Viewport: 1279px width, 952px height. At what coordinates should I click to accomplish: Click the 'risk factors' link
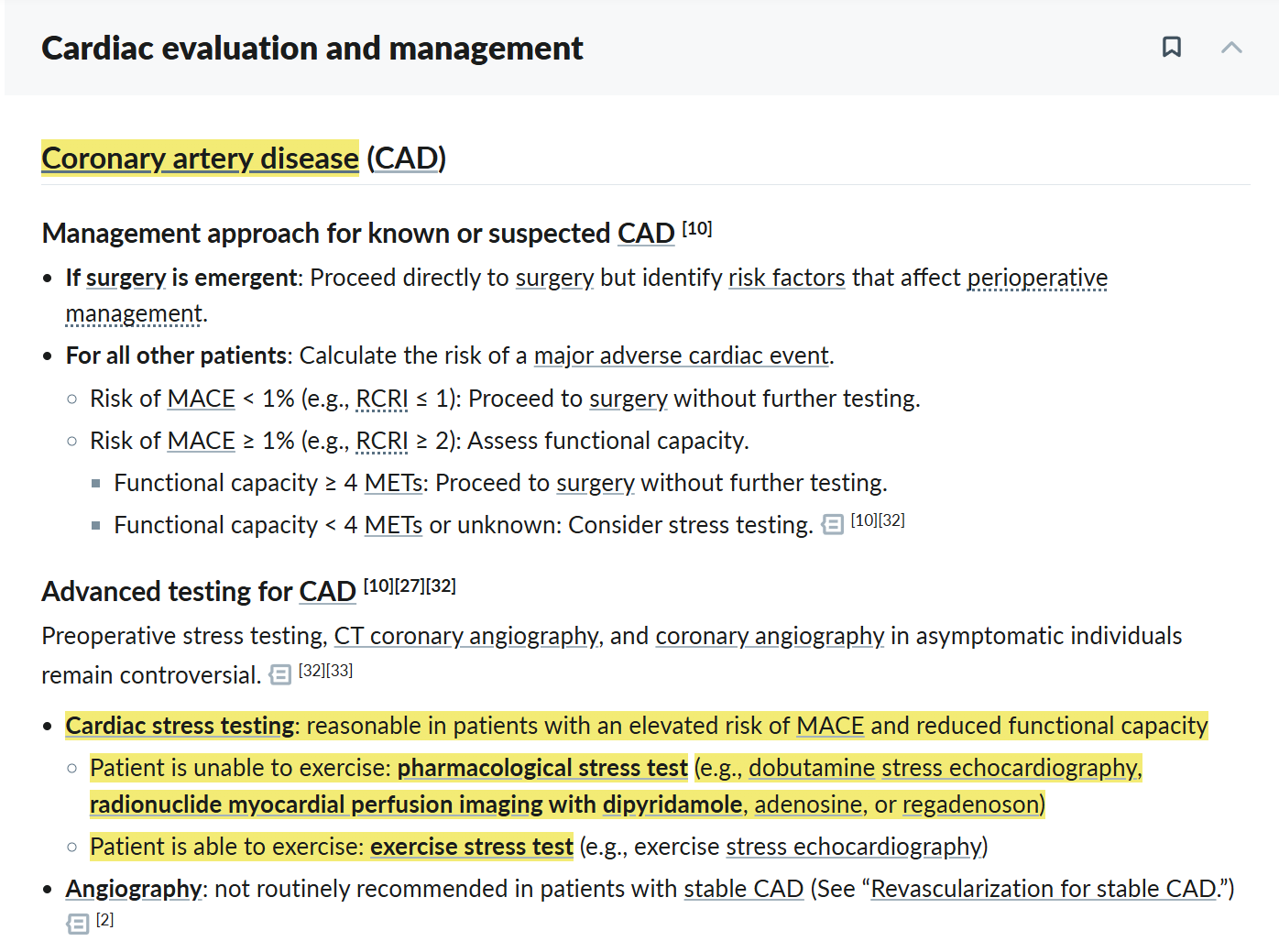pyautogui.click(x=786, y=278)
